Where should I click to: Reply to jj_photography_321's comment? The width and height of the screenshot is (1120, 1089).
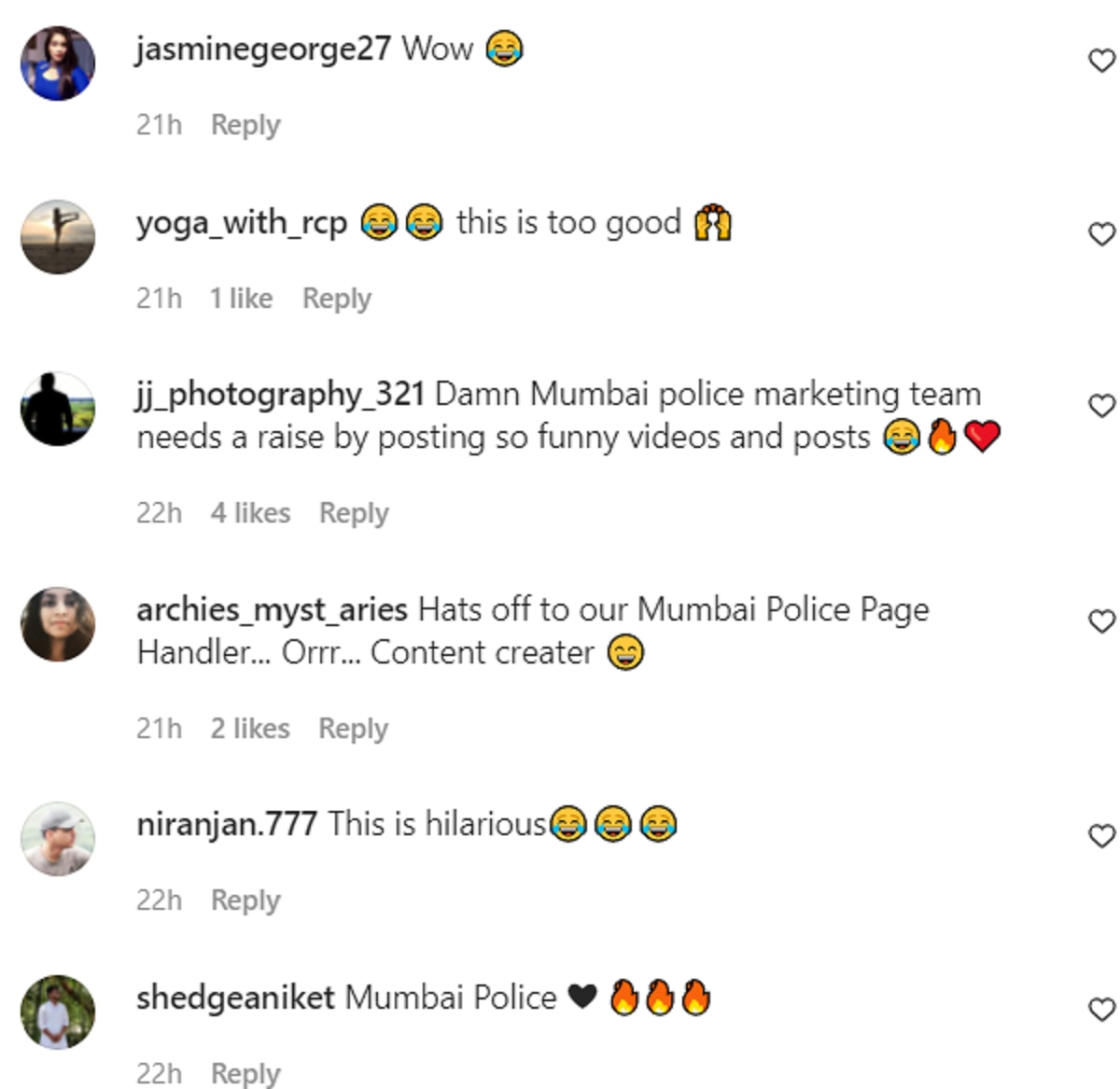click(354, 513)
